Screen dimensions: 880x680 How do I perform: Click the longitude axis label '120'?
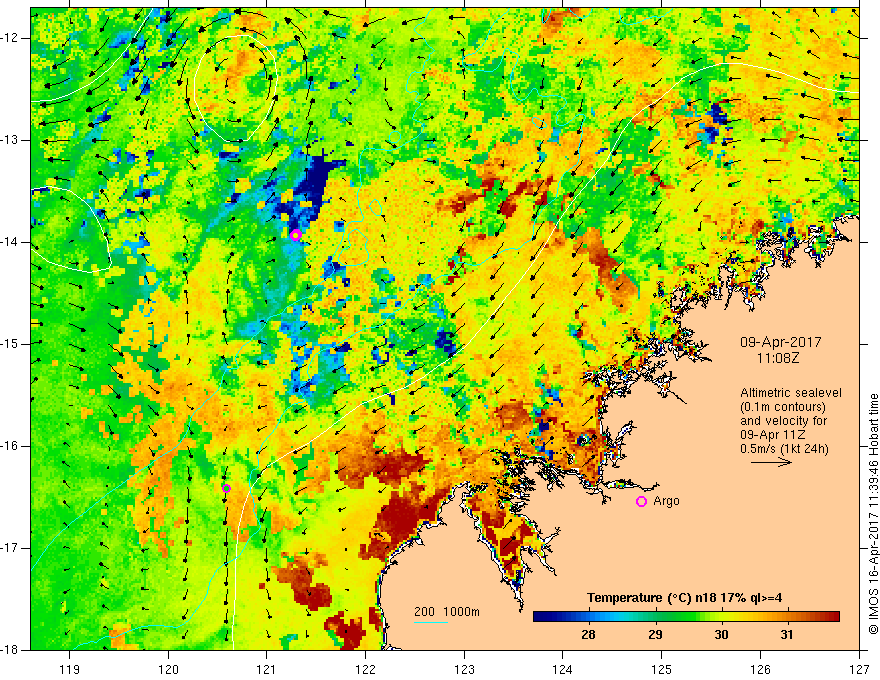point(168,669)
